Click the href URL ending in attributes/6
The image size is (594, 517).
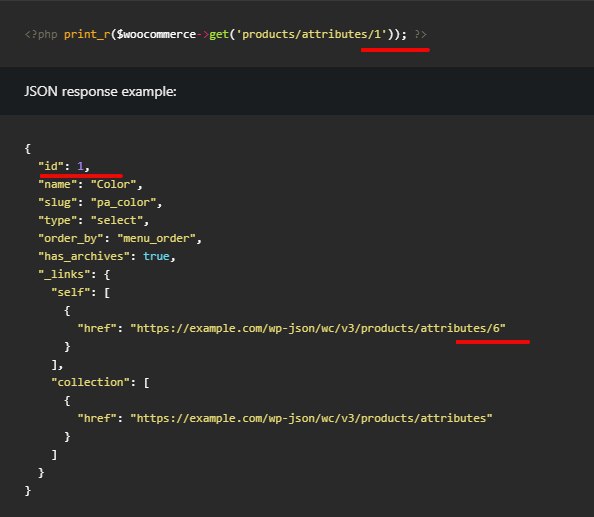(x=318, y=328)
